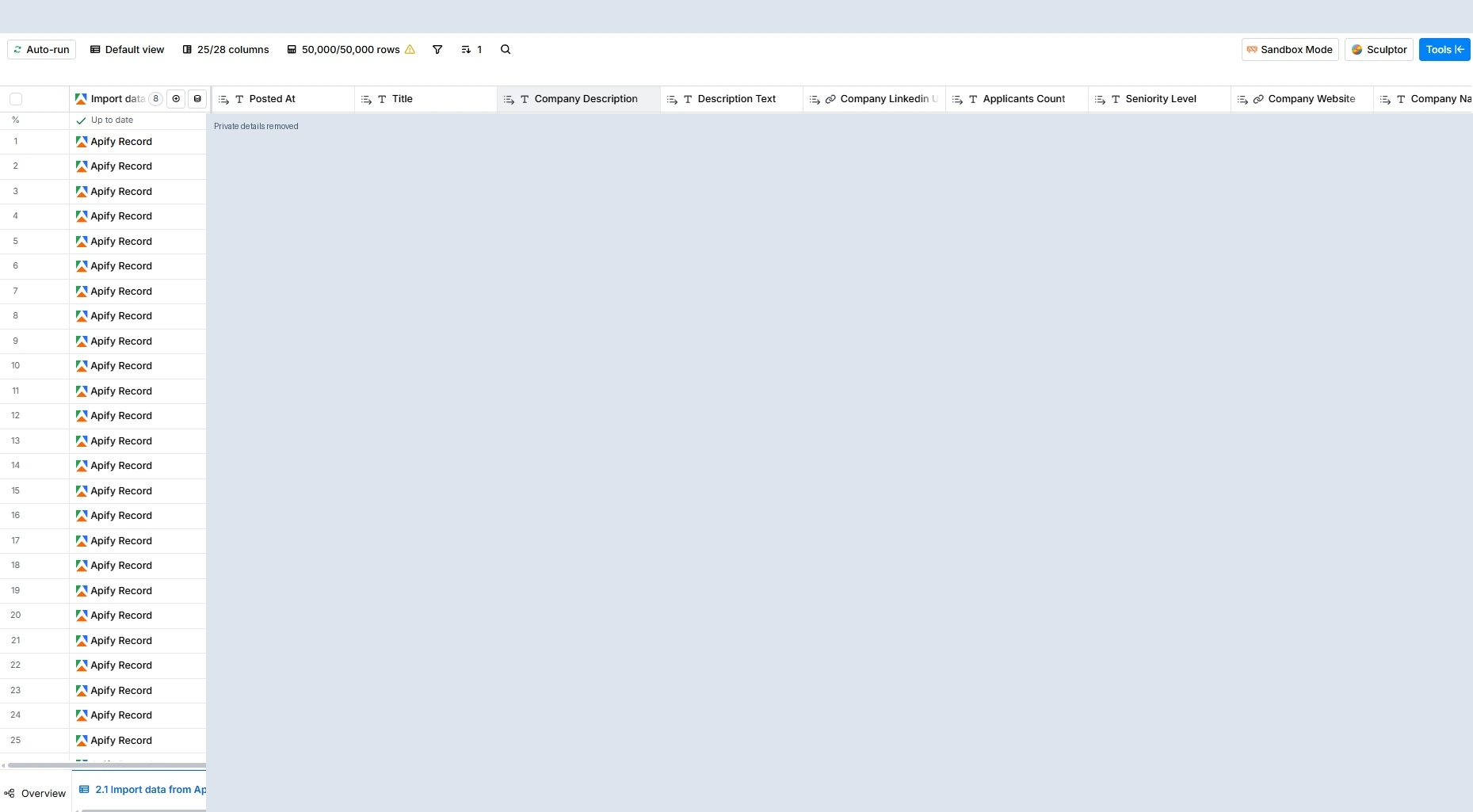Click the badge showing 8 in Import data header
1473x812 pixels.
pos(156,99)
